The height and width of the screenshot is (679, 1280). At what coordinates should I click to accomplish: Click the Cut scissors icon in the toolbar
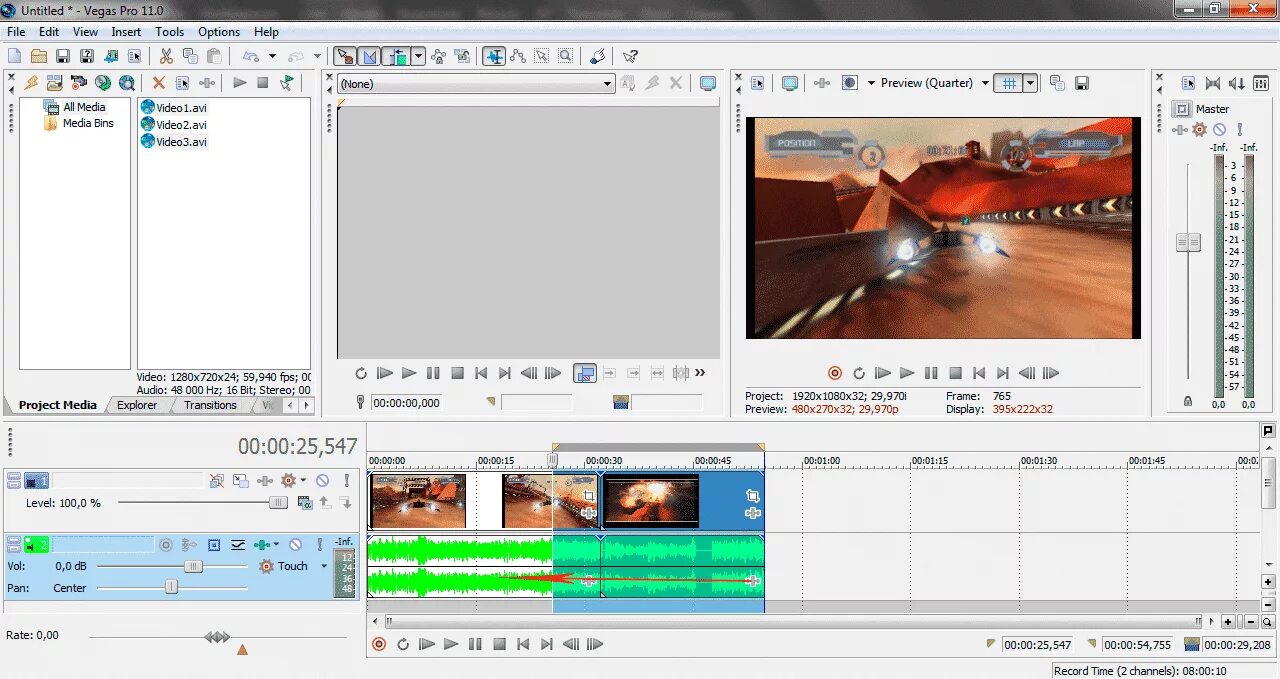[166, 57]
